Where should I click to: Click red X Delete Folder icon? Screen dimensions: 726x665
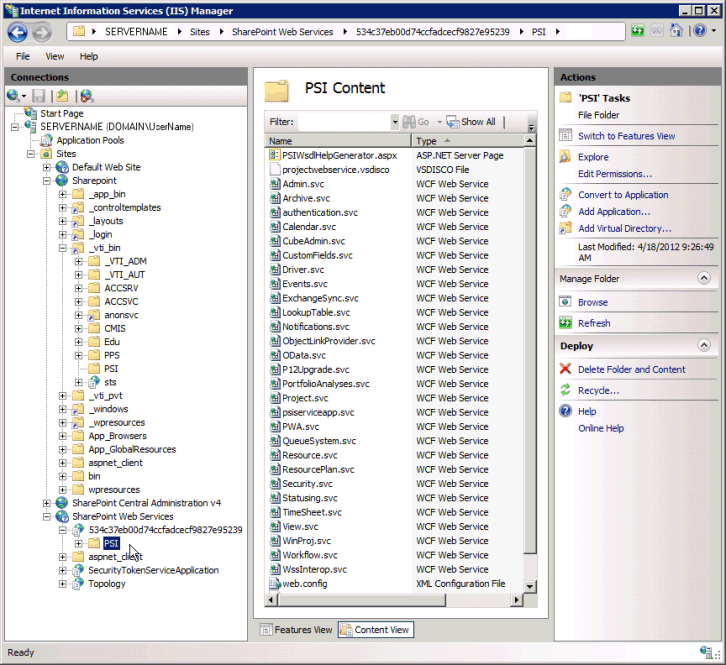pyautogui.click(x=565, y=369)
